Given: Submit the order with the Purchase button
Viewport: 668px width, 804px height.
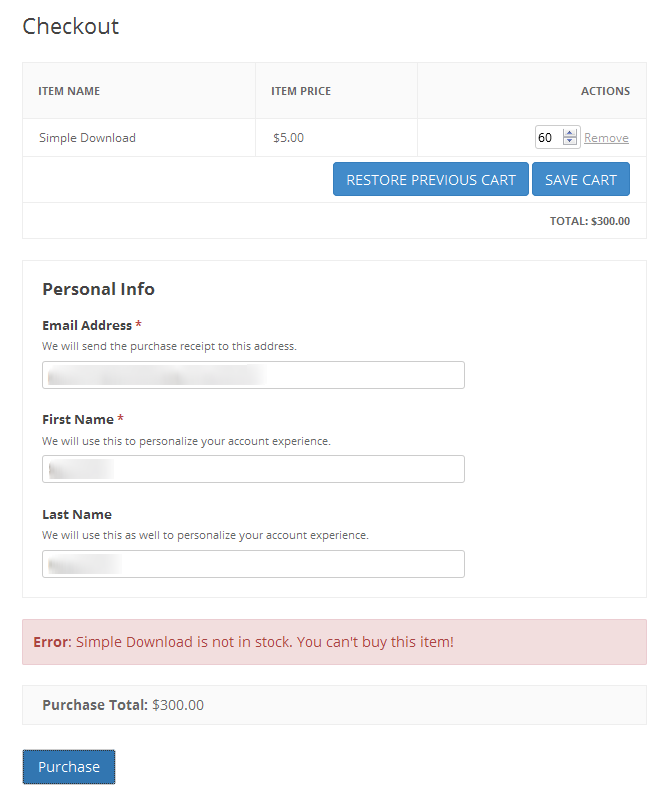Looking at the screenshot, I should click(69, 767).
